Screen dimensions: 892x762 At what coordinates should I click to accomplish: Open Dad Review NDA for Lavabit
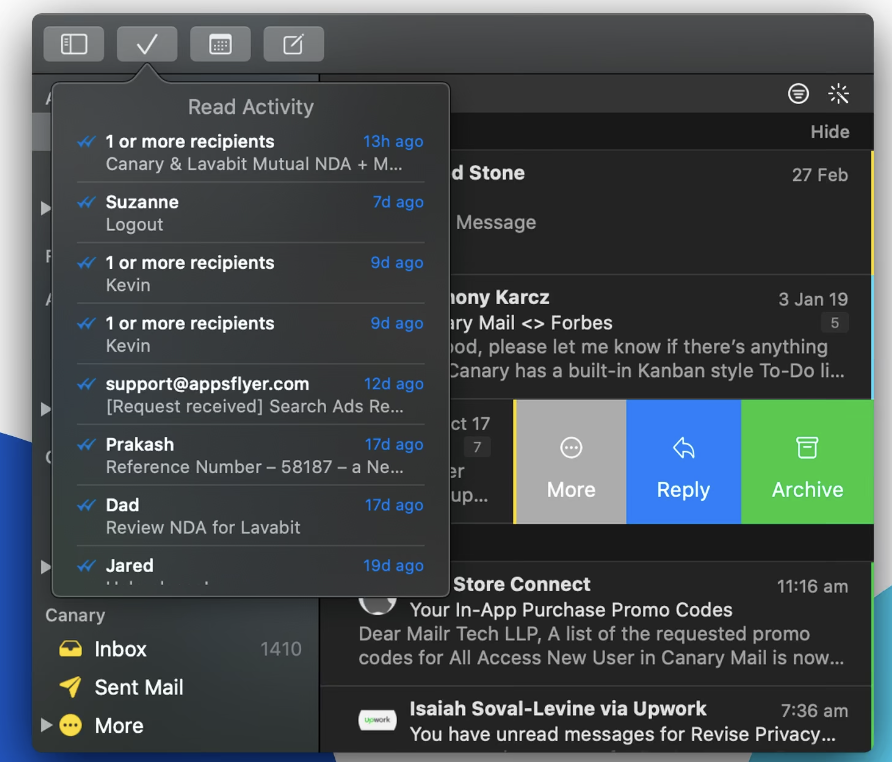tap(250, 516)
